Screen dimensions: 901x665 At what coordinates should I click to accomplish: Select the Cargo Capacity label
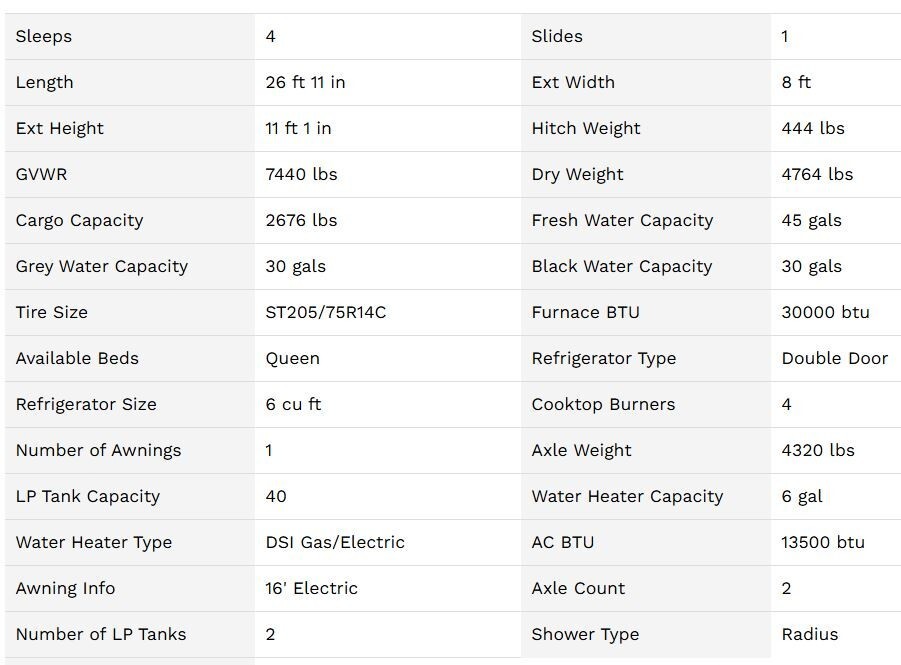pos(79,220)
